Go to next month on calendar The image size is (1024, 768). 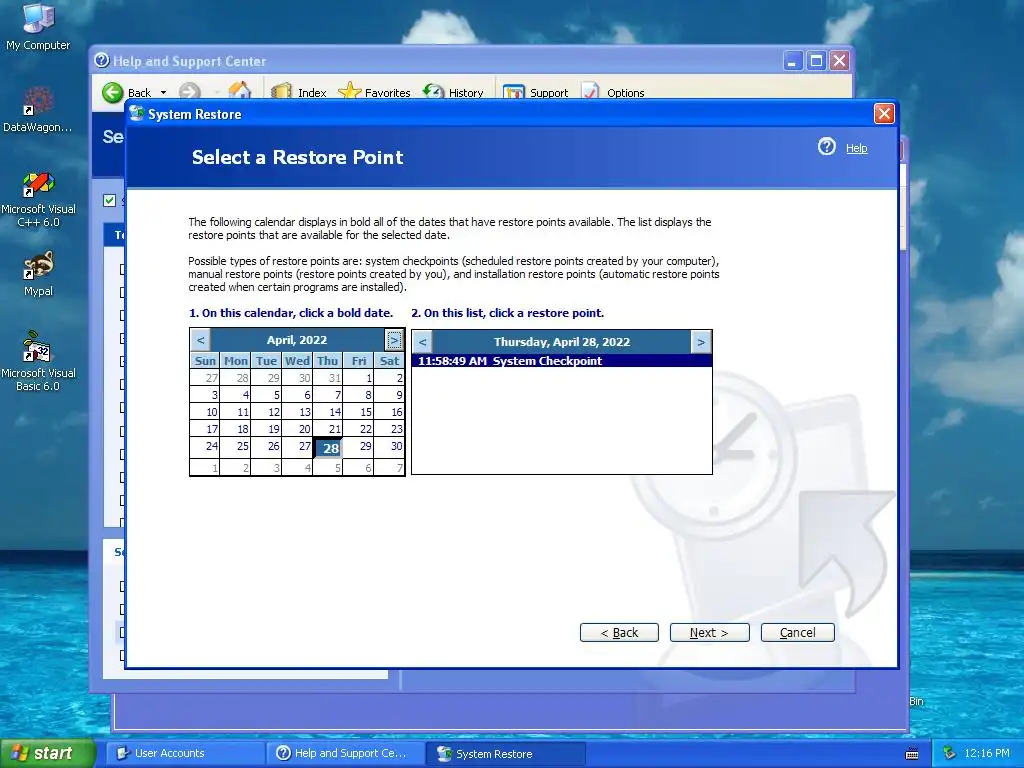click(x=394, y=340)
